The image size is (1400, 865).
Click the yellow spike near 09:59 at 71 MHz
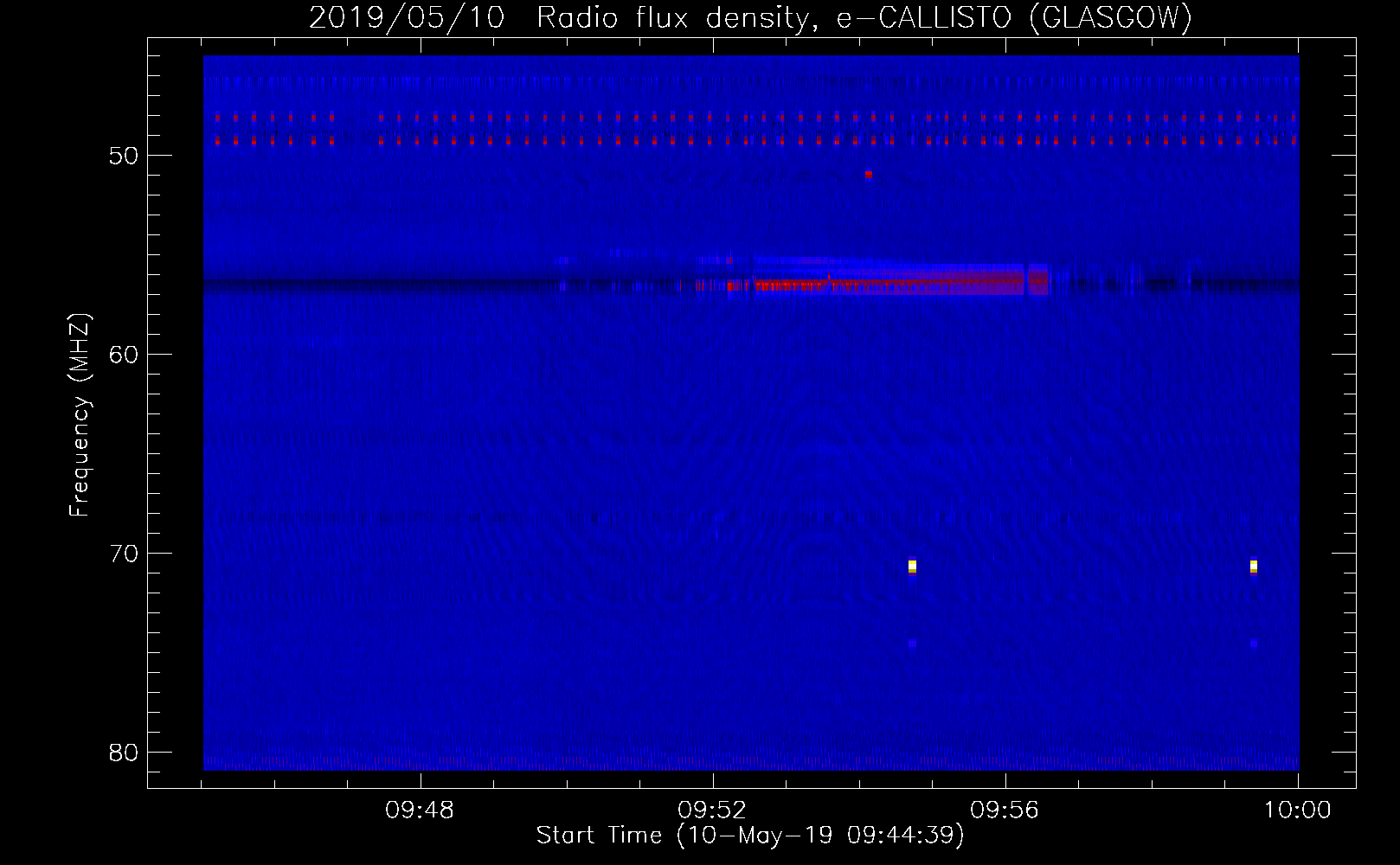(x=1254, y=567)
